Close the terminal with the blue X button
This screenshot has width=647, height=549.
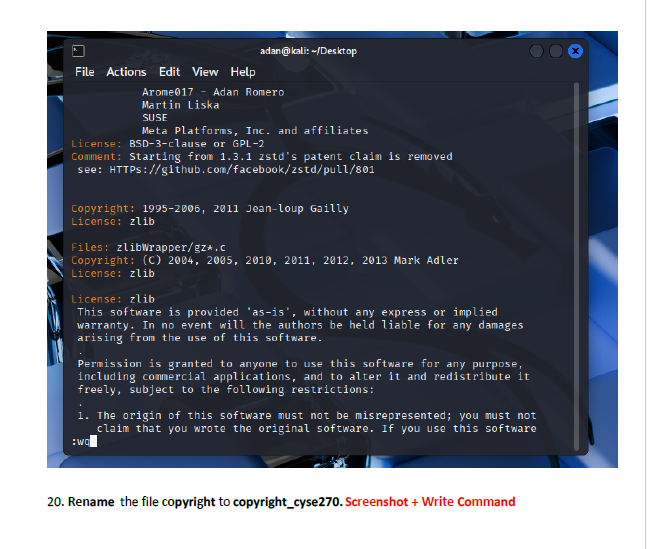tap(574, 51)
